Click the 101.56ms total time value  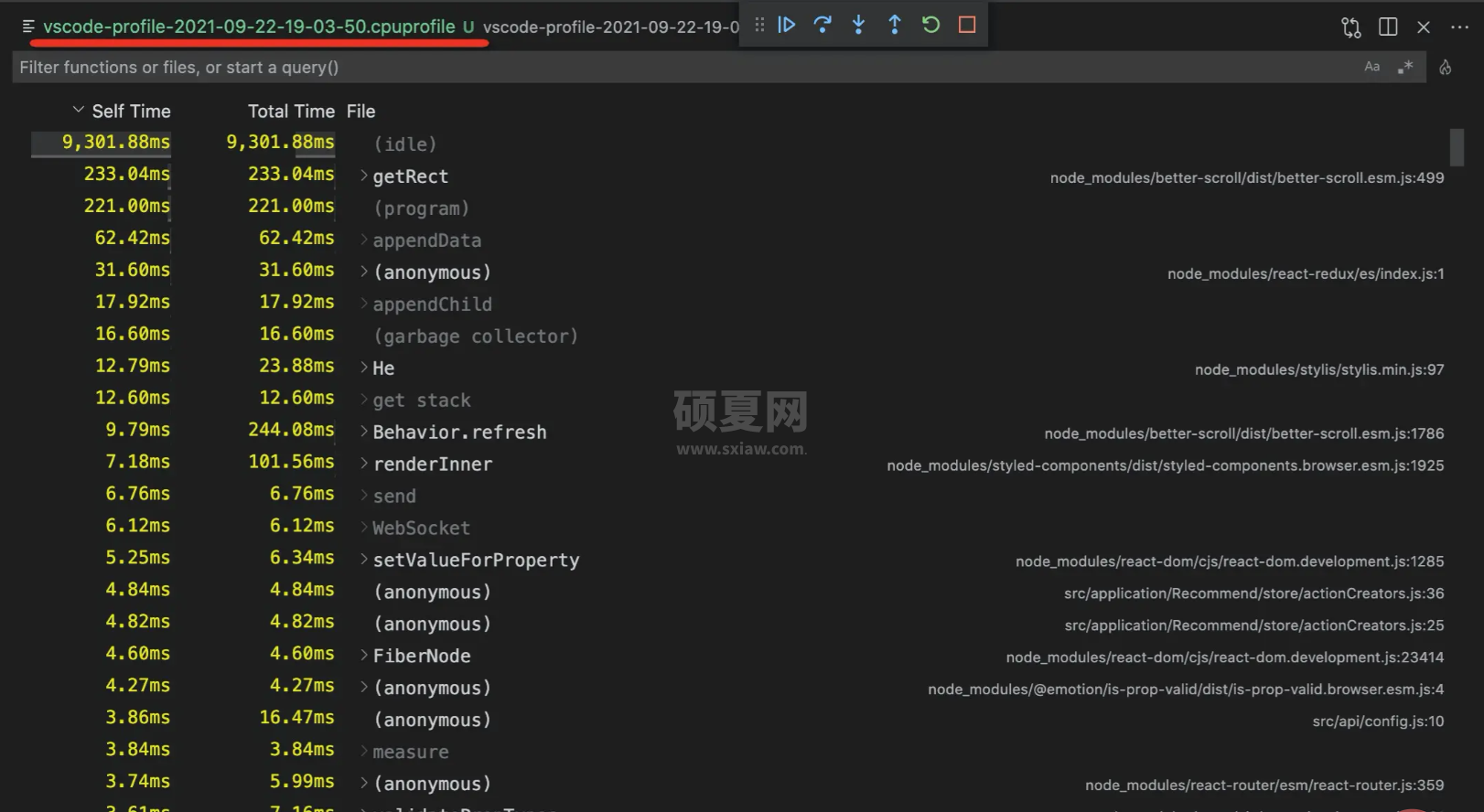pos(291,462)
